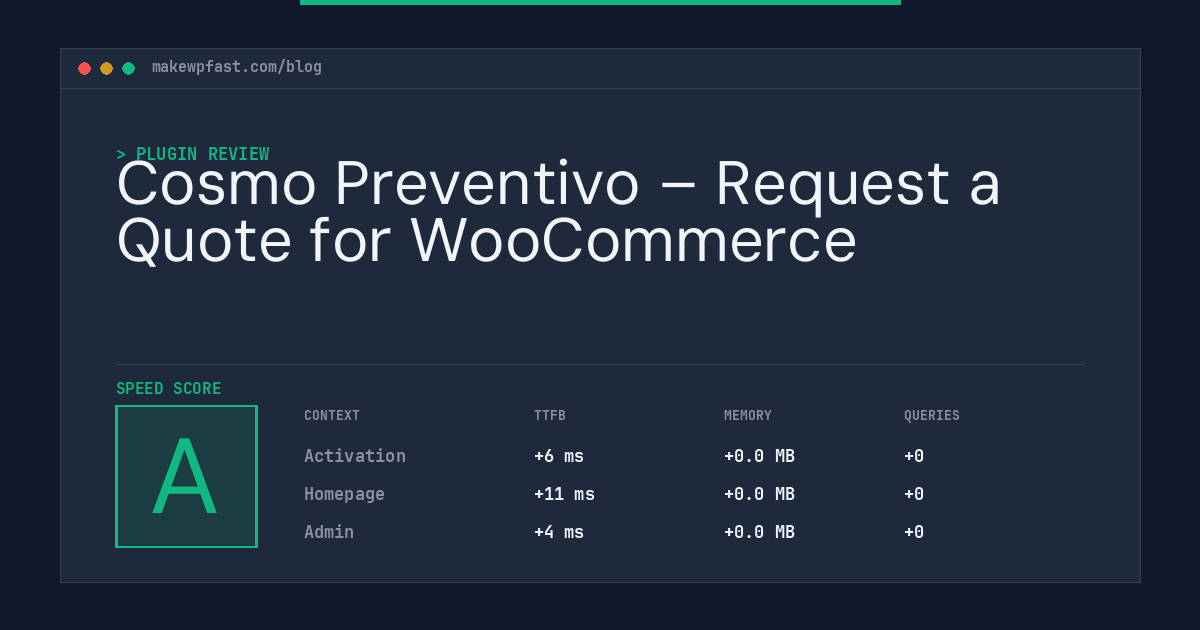
Task: Click the SPEED SCORE label
Action: (x=169, y=389)
